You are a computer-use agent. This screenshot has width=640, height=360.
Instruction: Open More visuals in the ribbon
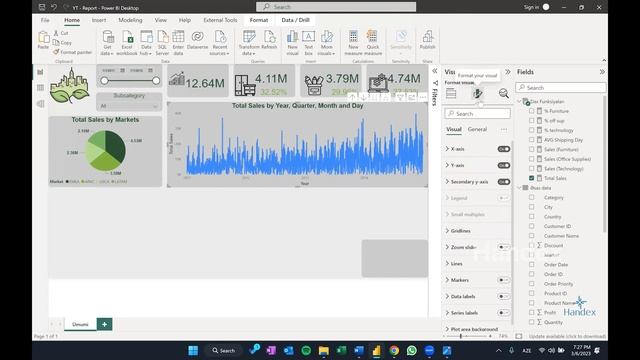pos(326,43)
